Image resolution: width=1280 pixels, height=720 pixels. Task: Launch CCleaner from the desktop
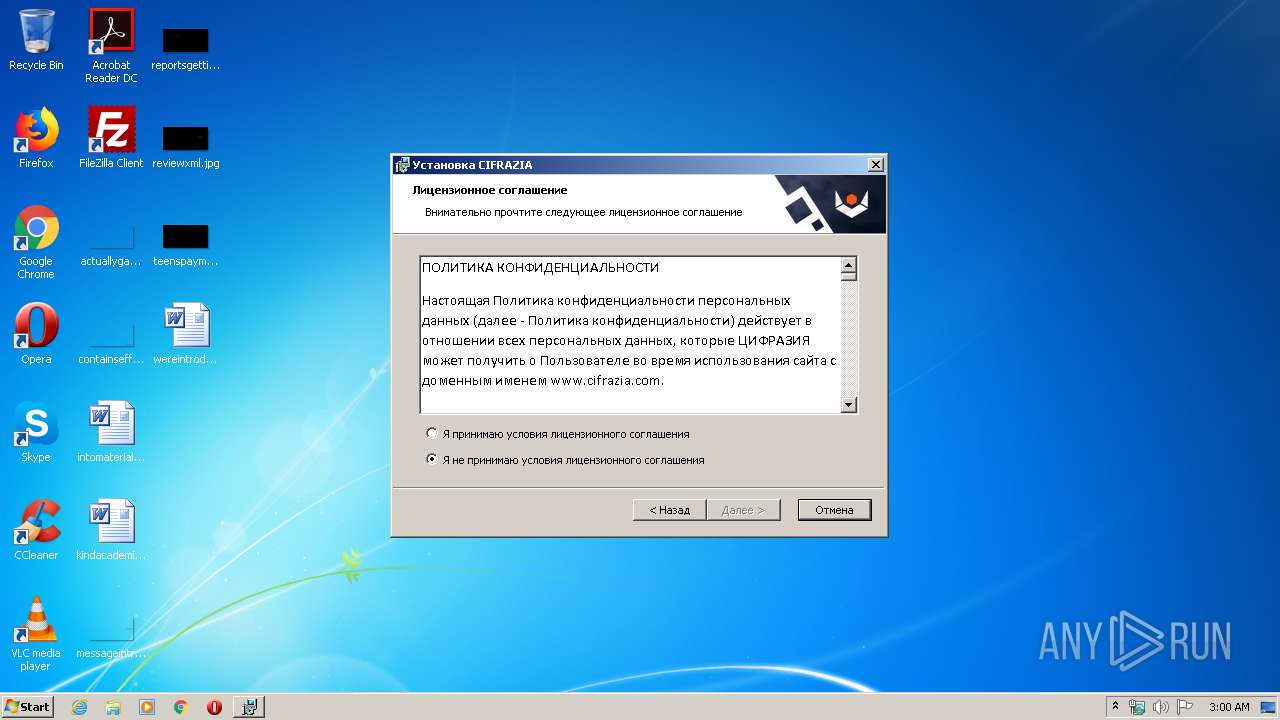click(x=36, y=530)
